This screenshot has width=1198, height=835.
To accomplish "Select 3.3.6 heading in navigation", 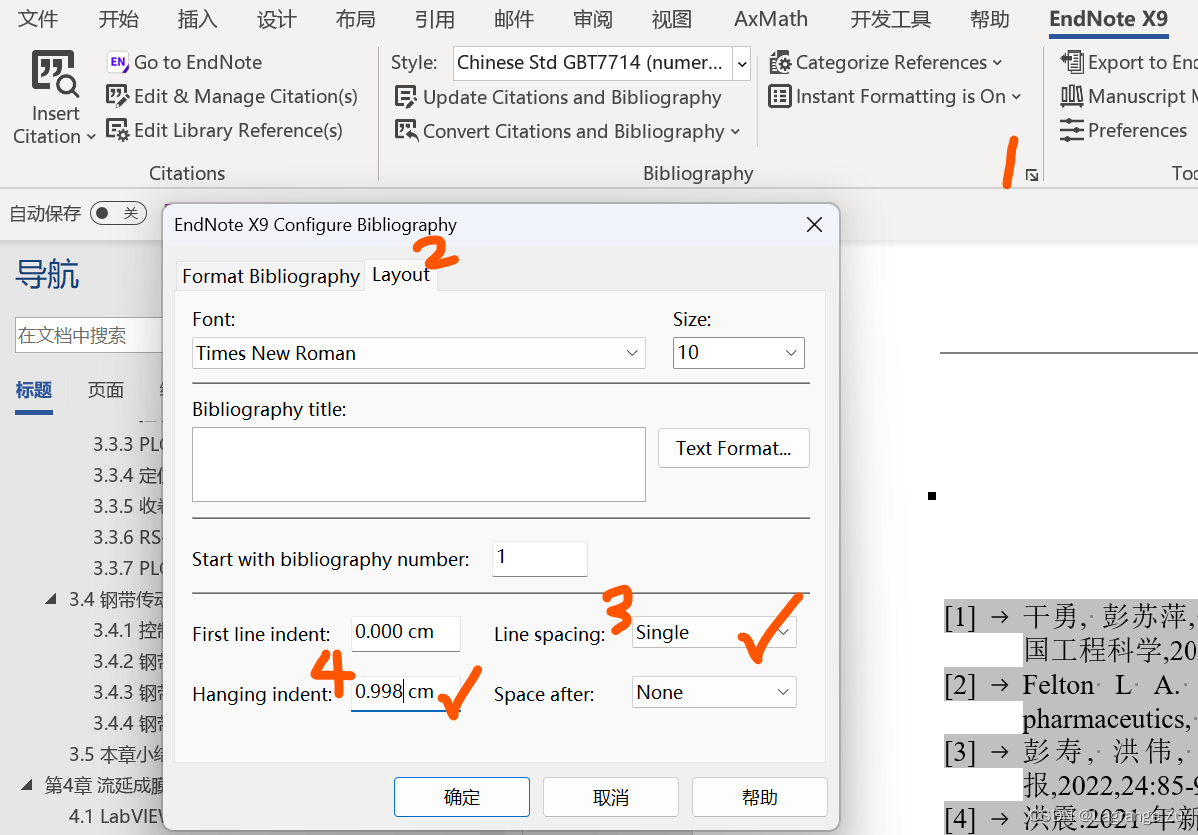I will [x=128, y=537].
